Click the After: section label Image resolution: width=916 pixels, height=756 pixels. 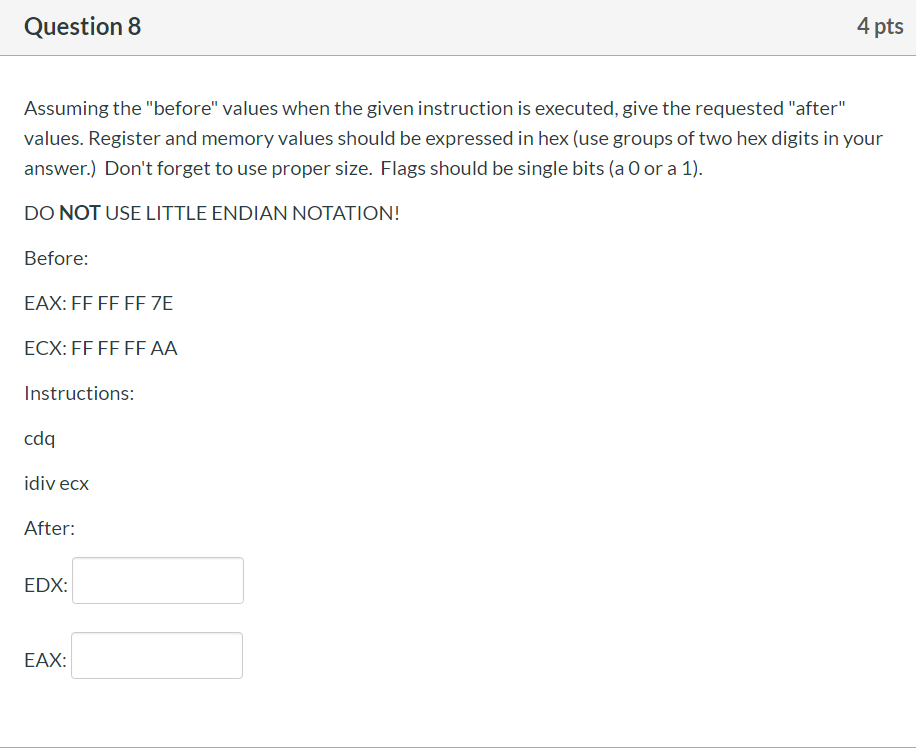49,528
